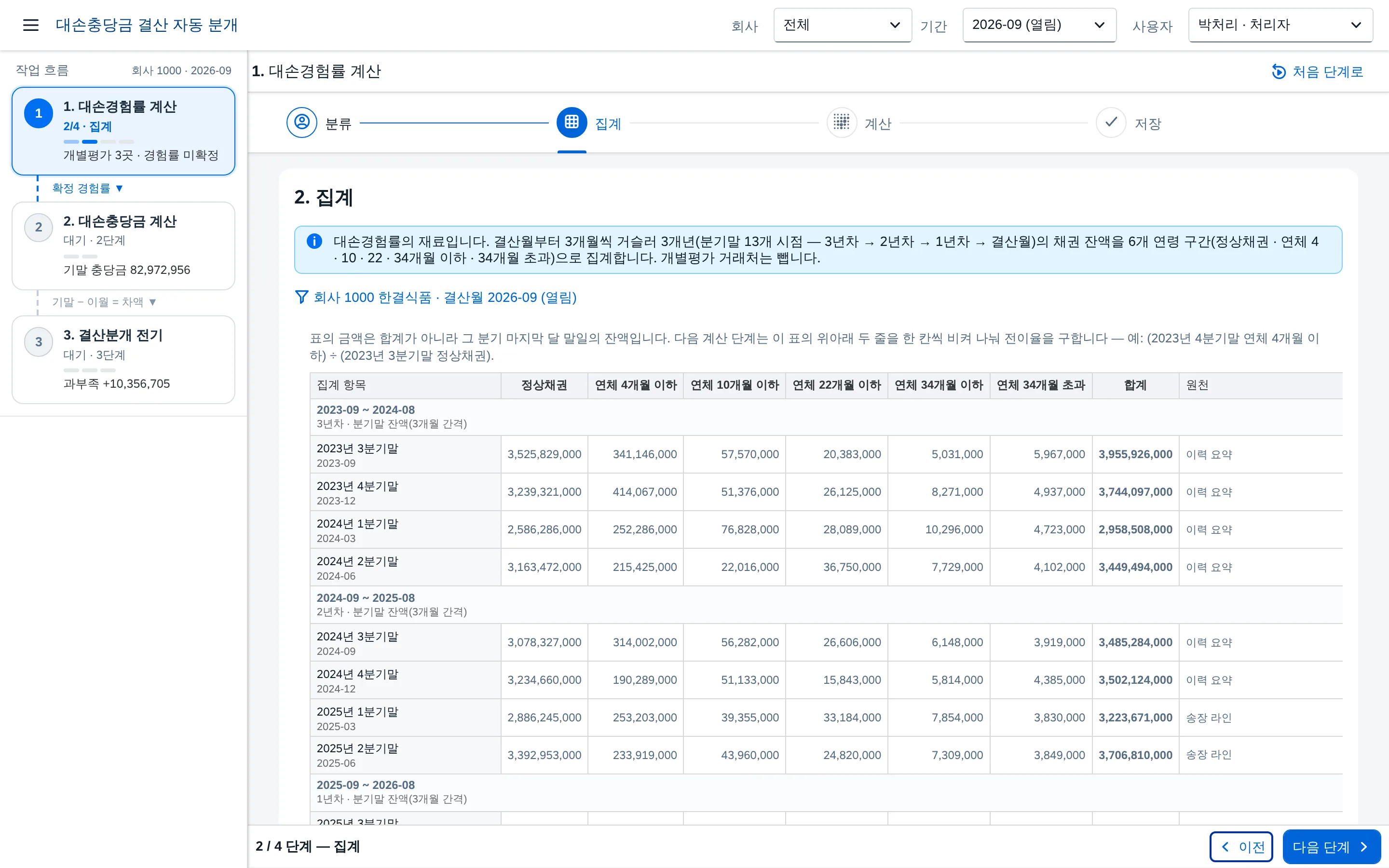Click the step 1 progress bar segments

[99, 141]
